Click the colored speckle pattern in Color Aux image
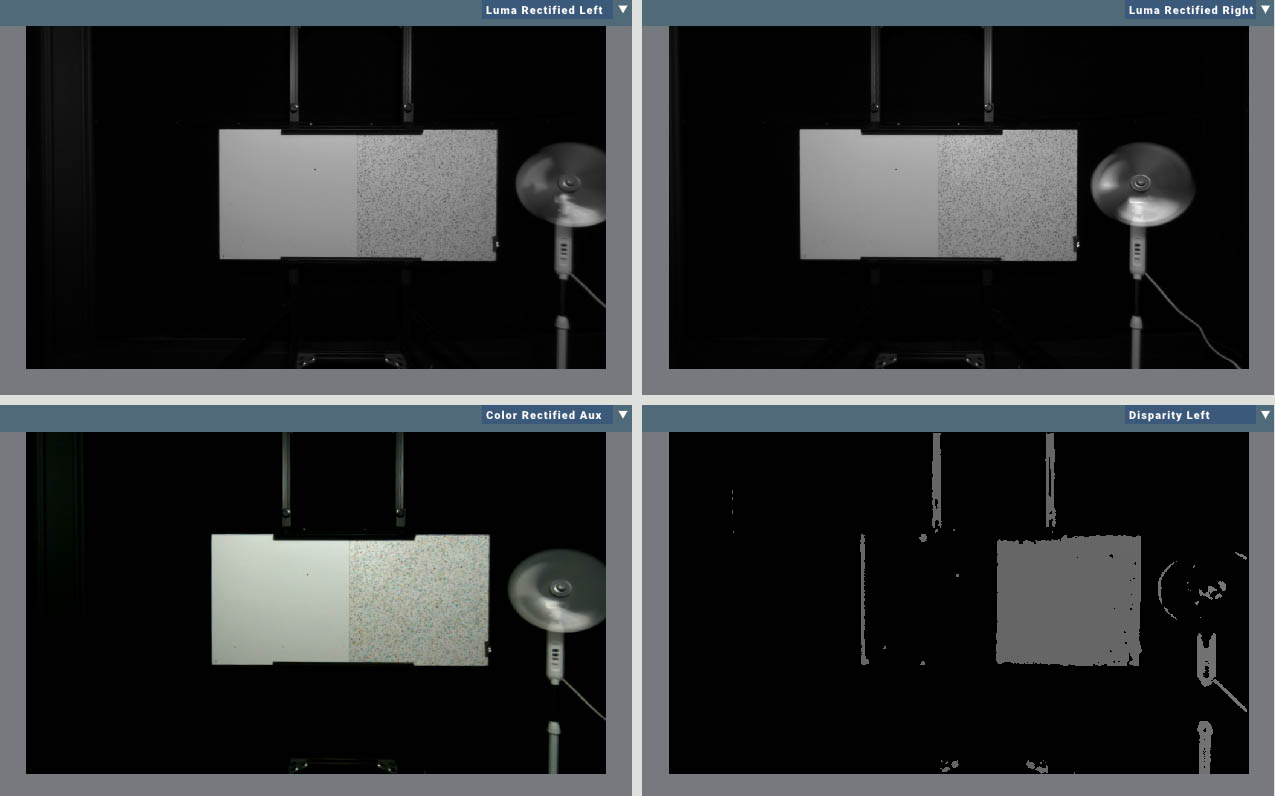The height and width of the screenshot is (796, 1275). point(418,599)
